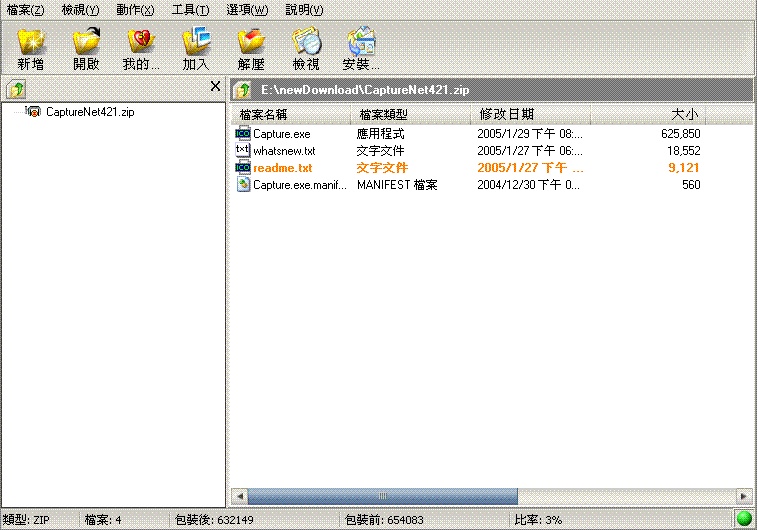757x530 pixels.
Task: Click the whatsnew.txt file icon
Action: coord(243,150)
